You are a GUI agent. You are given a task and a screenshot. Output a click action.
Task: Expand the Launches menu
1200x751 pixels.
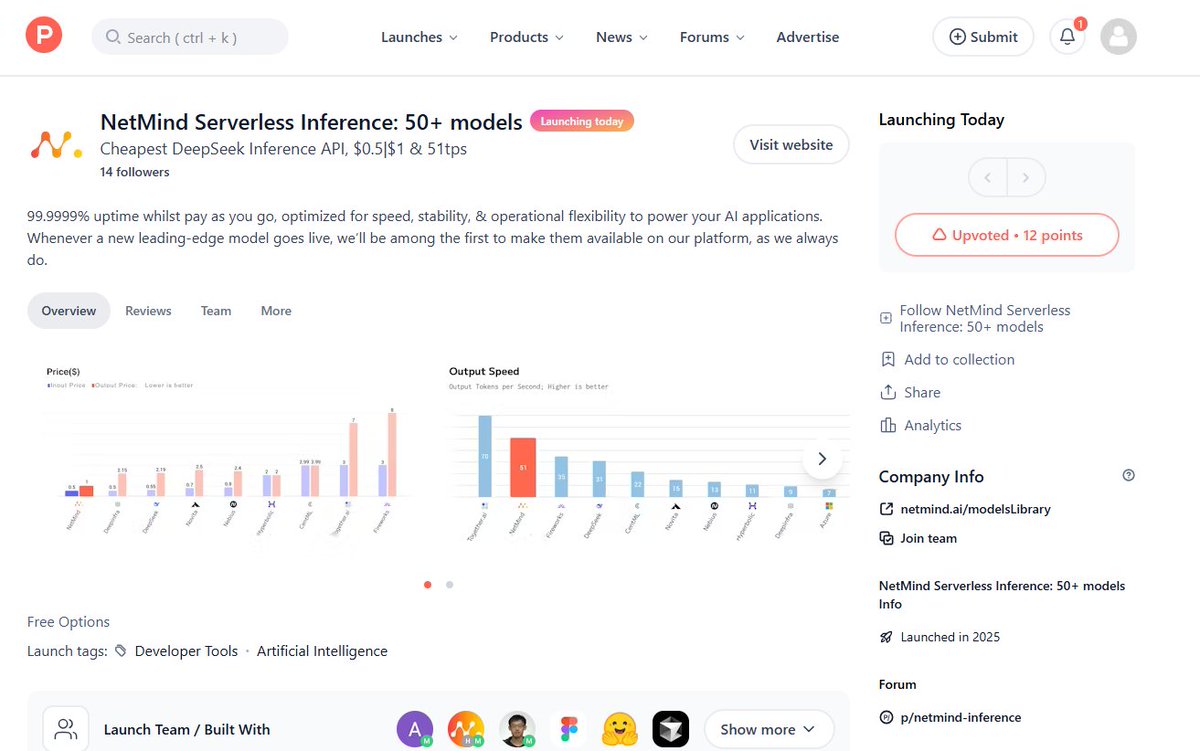pos(420,37)
